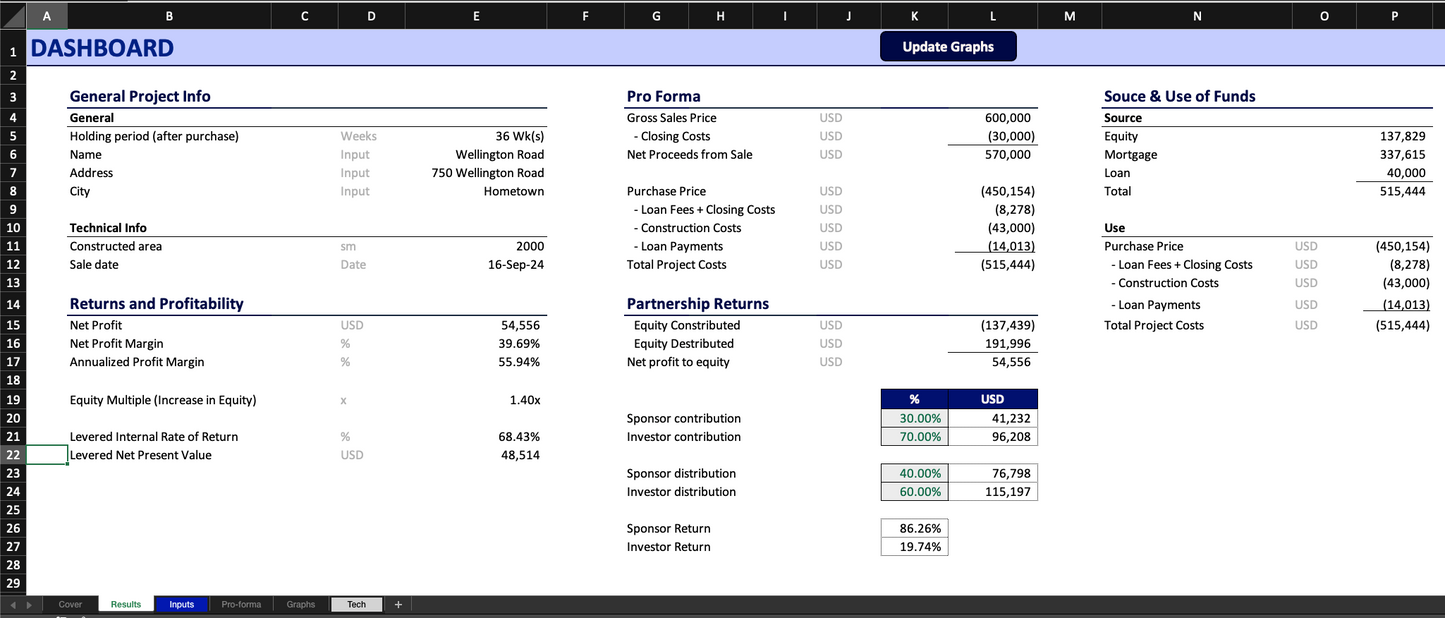Add a new sheet with plus icon

click(398, 604)
